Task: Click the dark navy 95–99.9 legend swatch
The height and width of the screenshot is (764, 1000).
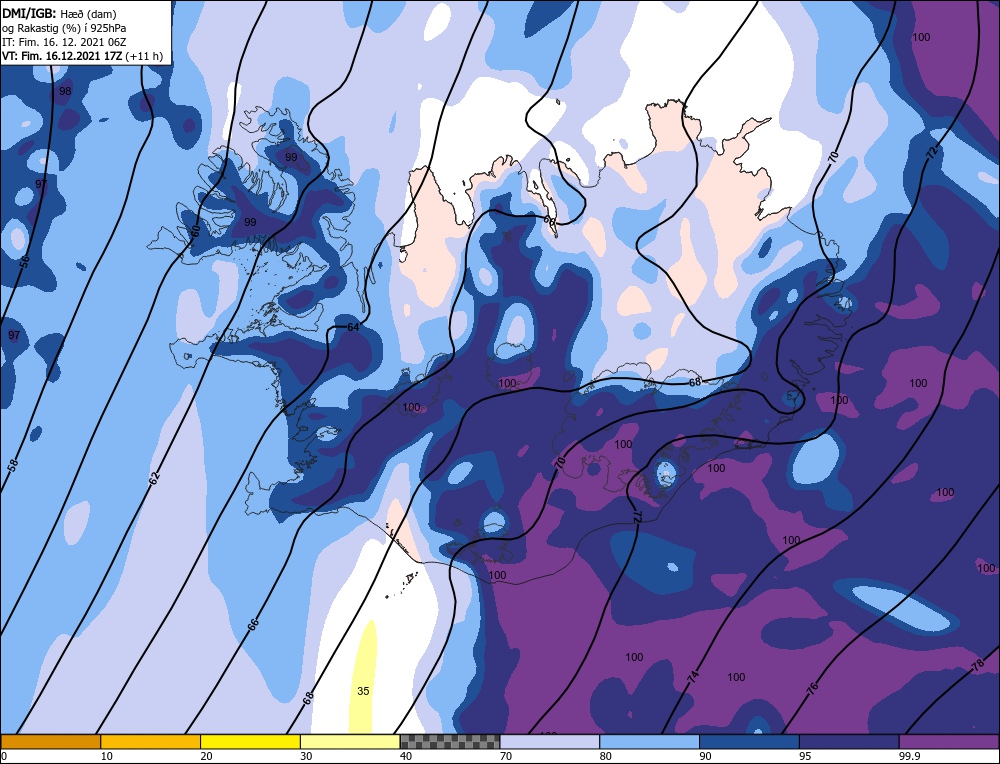Action: [849, 741]
